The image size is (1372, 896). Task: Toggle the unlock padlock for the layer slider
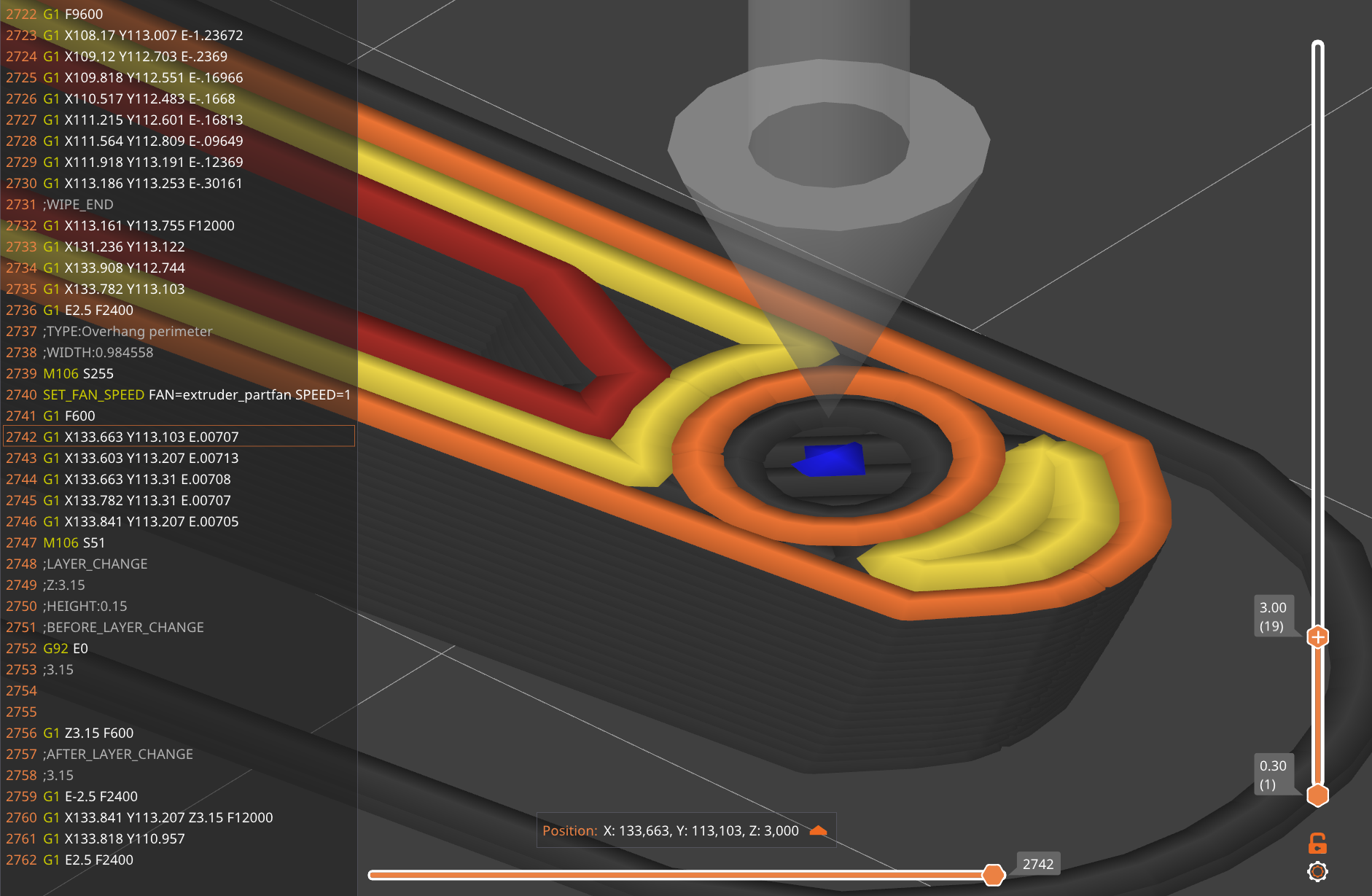[x=1318, y=842]
